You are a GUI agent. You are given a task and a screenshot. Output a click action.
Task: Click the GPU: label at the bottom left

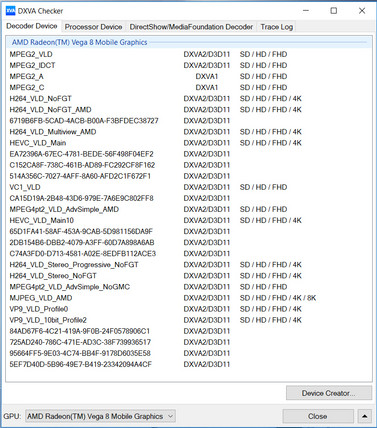[x=12, y=416]
